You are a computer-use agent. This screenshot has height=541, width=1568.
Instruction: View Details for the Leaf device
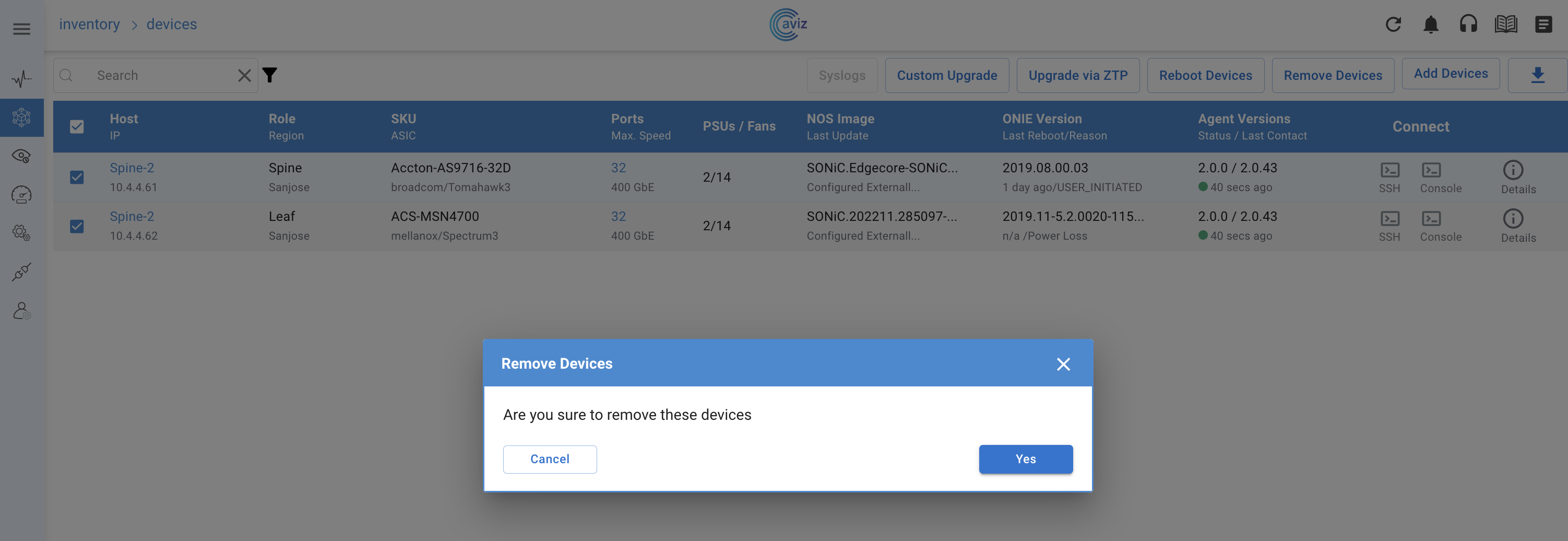point(1517,226)
